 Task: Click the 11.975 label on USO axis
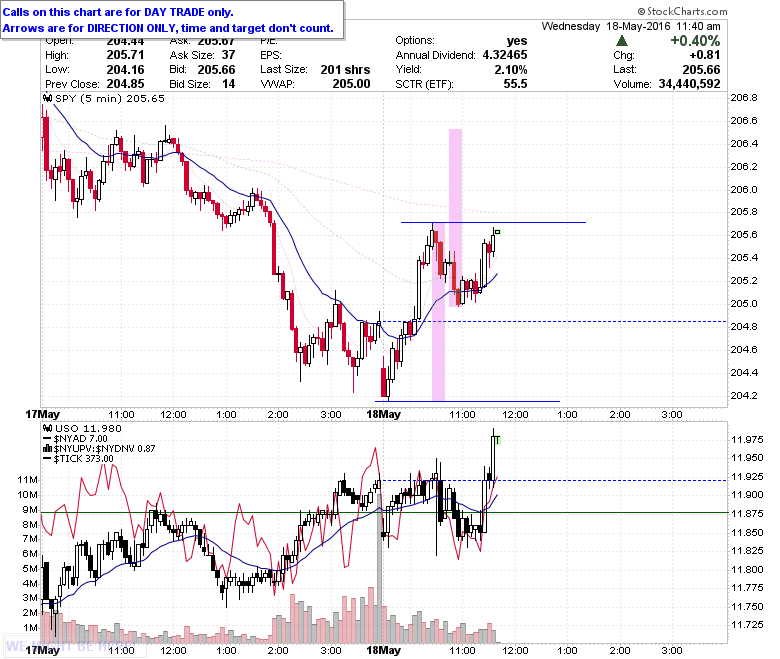point(747,440)
